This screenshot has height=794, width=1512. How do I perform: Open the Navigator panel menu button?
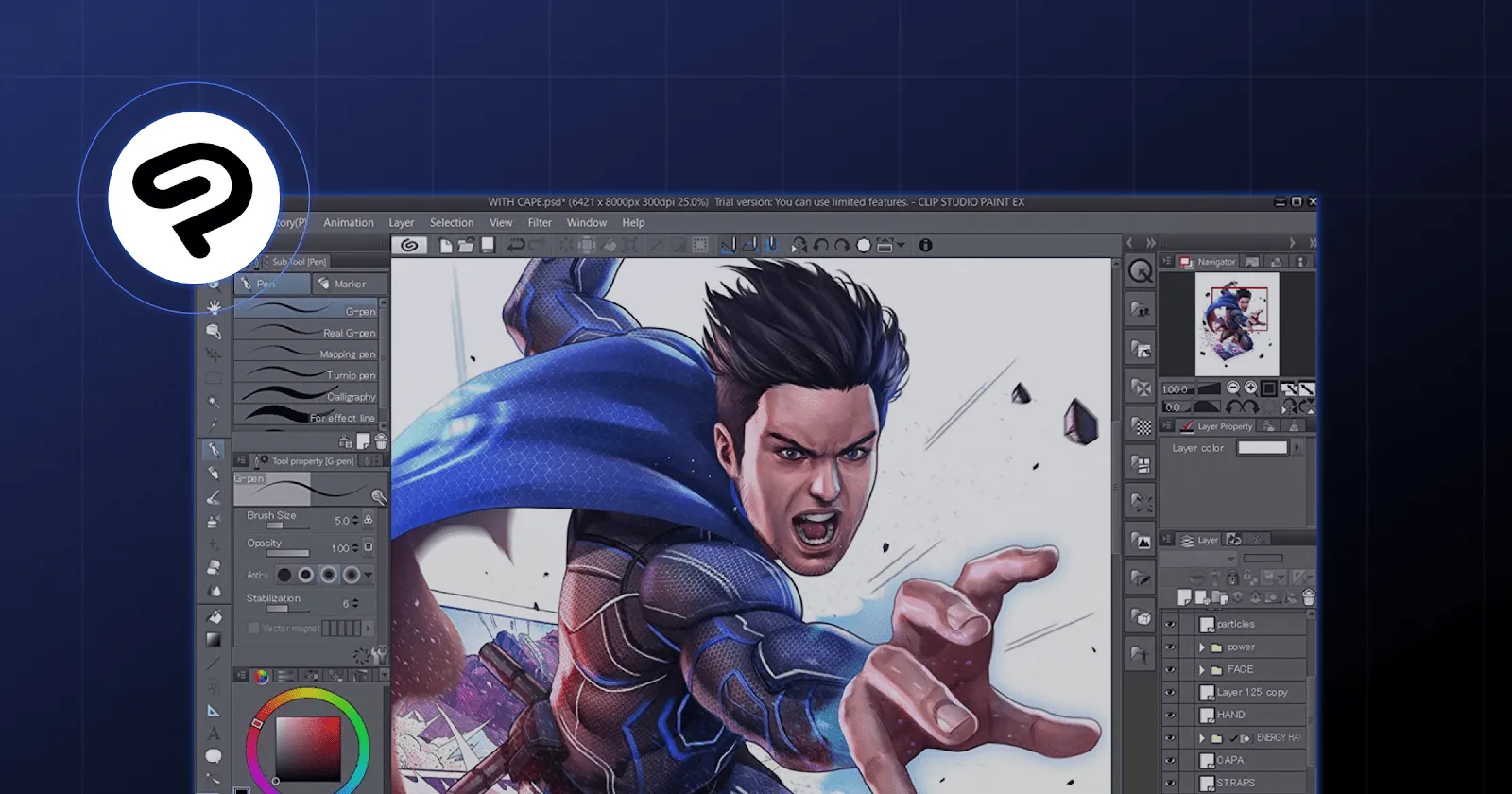1167,262
